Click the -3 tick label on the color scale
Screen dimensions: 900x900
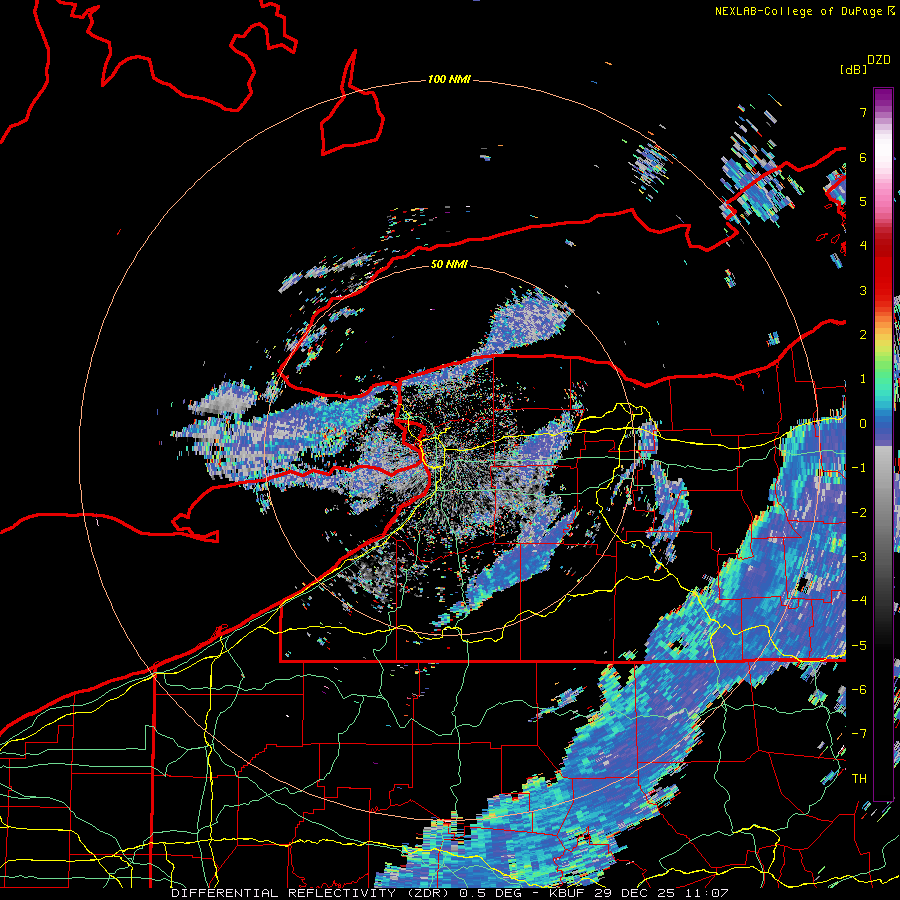859,557
